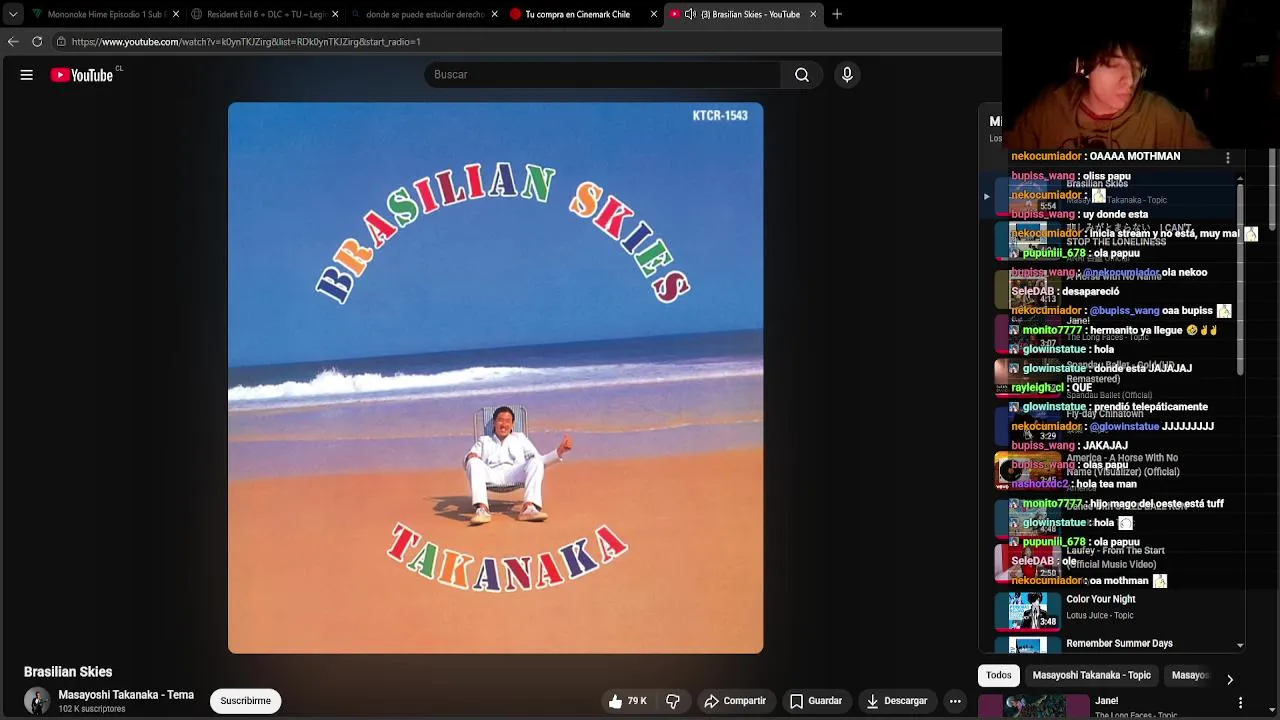Click the Brasilian Skies album art video
Screen dimensions: 1280x720
(495, 378)
